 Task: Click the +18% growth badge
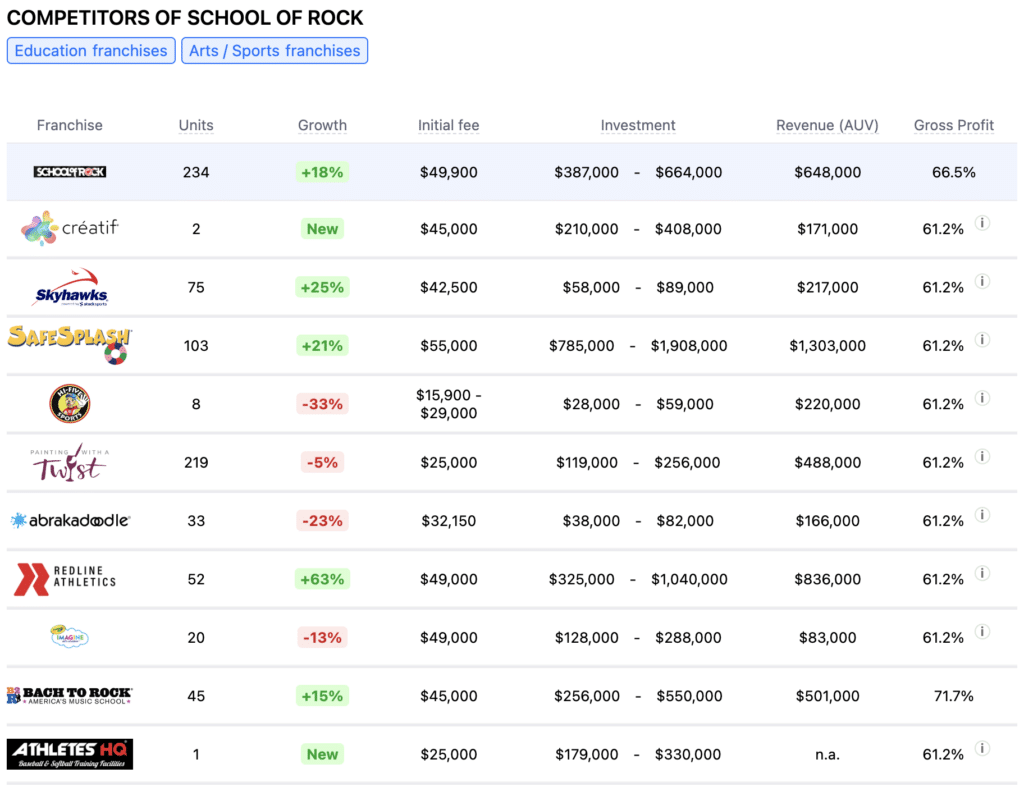pyautogui.click(x=323, y=172)
